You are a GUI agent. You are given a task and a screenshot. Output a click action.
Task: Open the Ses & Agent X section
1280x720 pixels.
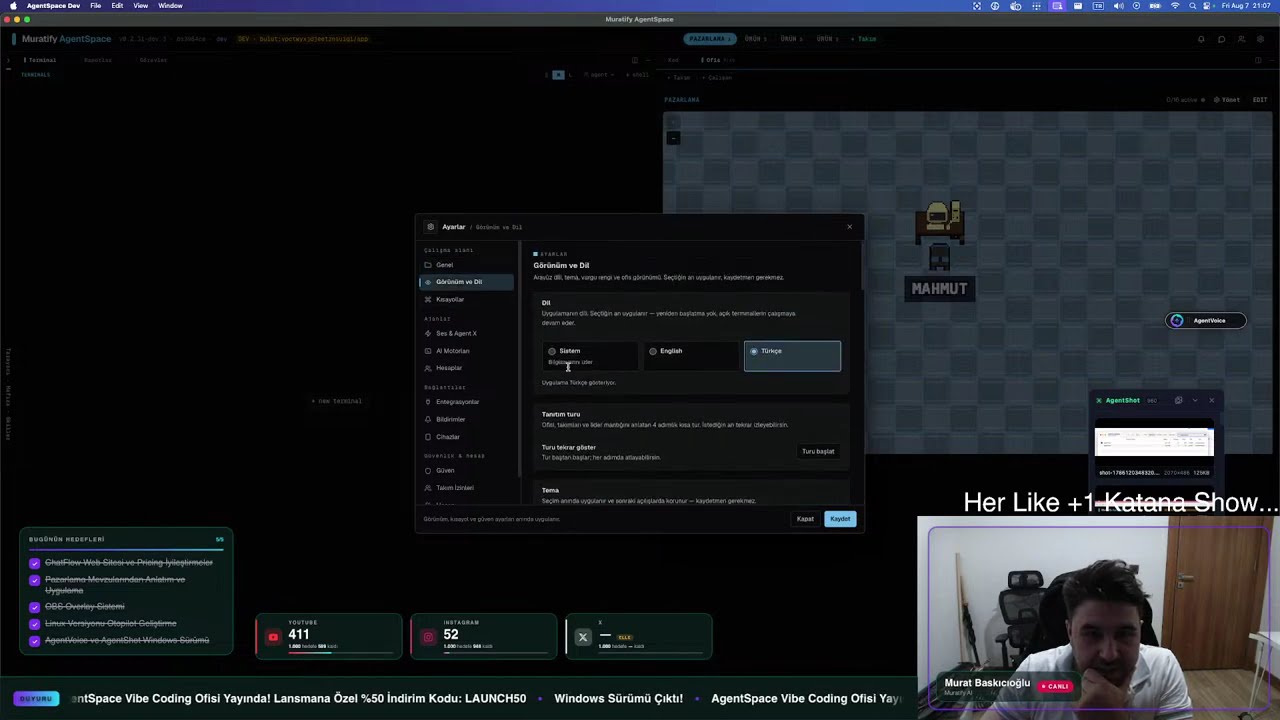466,333
